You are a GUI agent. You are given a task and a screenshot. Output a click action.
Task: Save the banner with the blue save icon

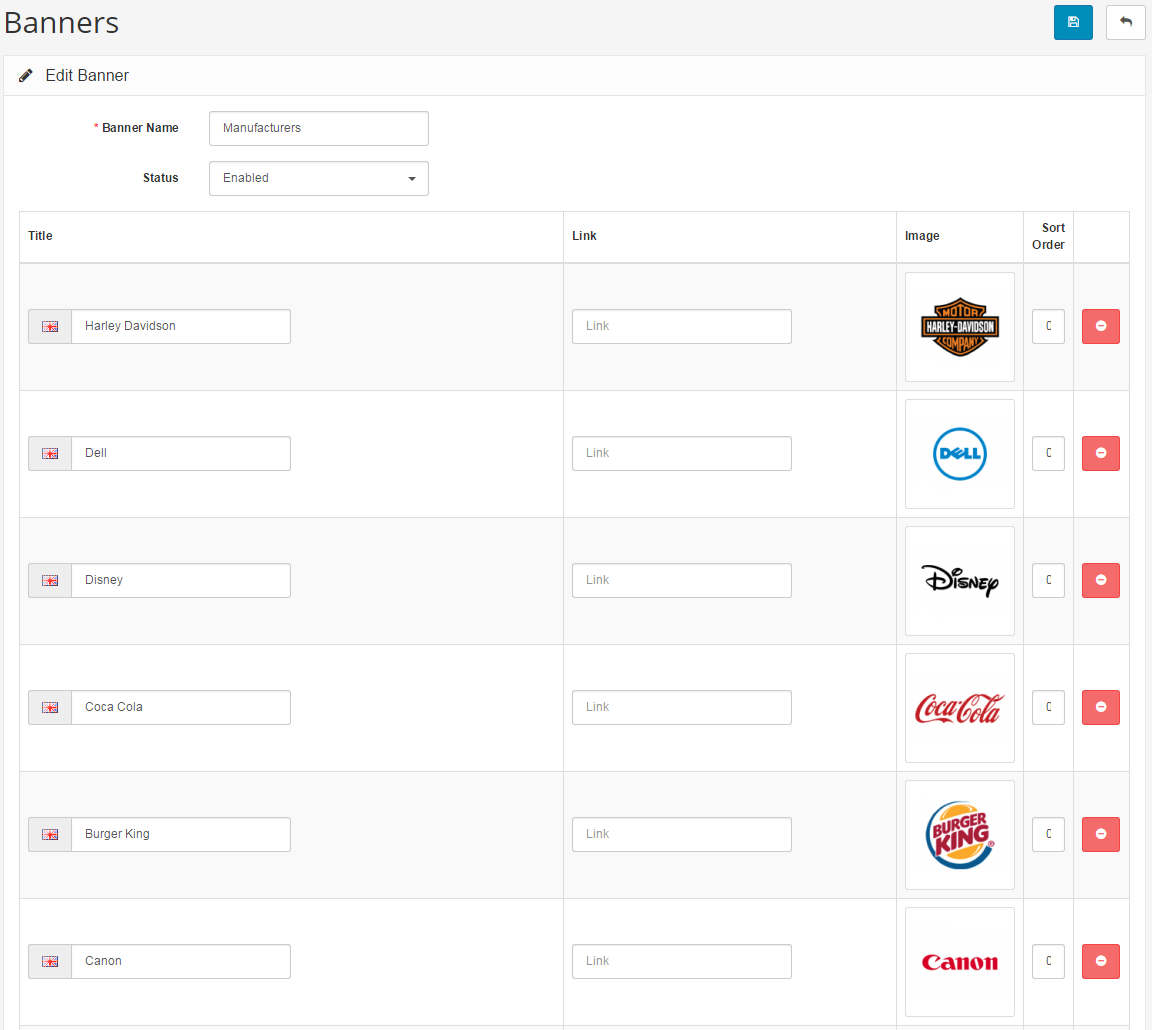[x=1073, y=22]
